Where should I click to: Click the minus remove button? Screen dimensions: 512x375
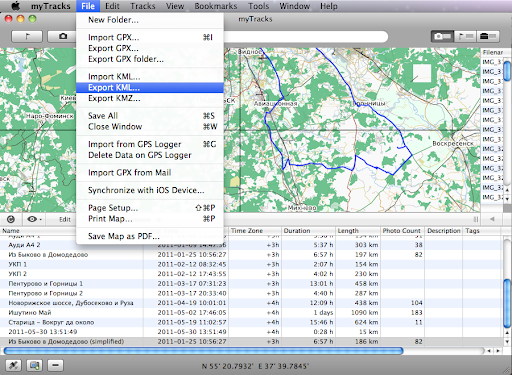(55, 365)
